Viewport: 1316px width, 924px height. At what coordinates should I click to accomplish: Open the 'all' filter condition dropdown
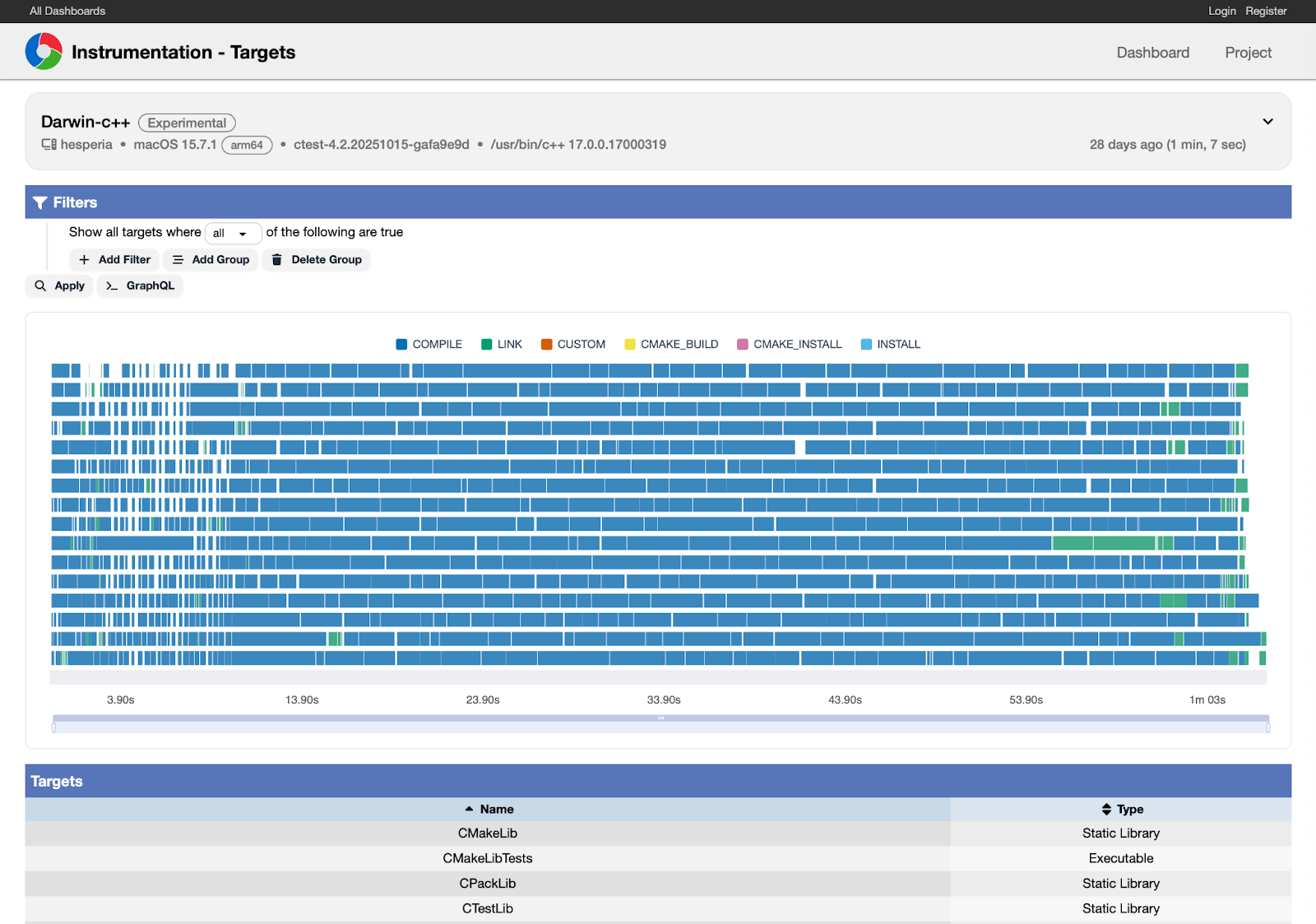[x=232, y=234]
